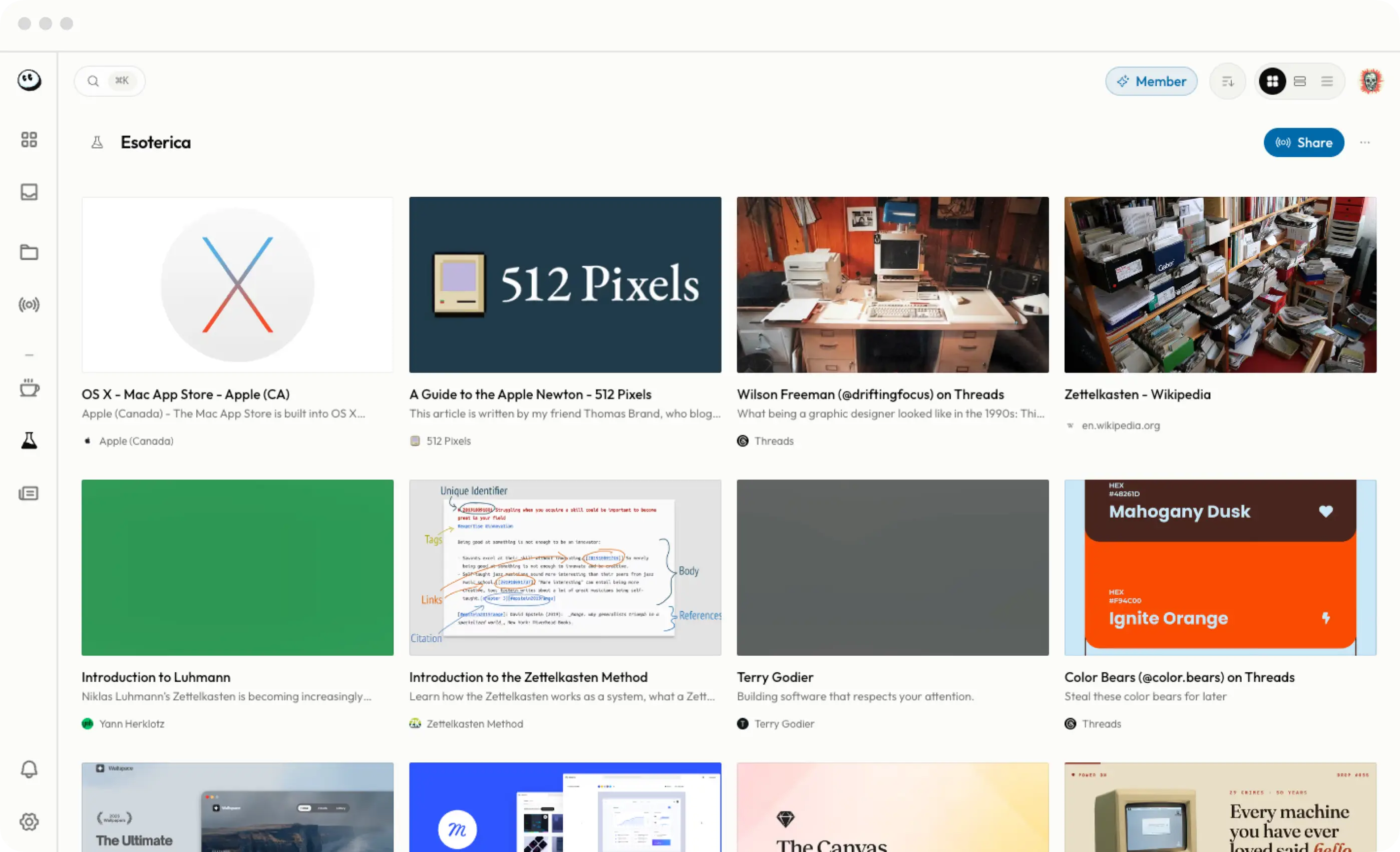The width and height of the screenshot is (1400, 852).
Task: Click description "Steal these color bears for later"
Action: pyautogui.click(x=1146, y=696)
